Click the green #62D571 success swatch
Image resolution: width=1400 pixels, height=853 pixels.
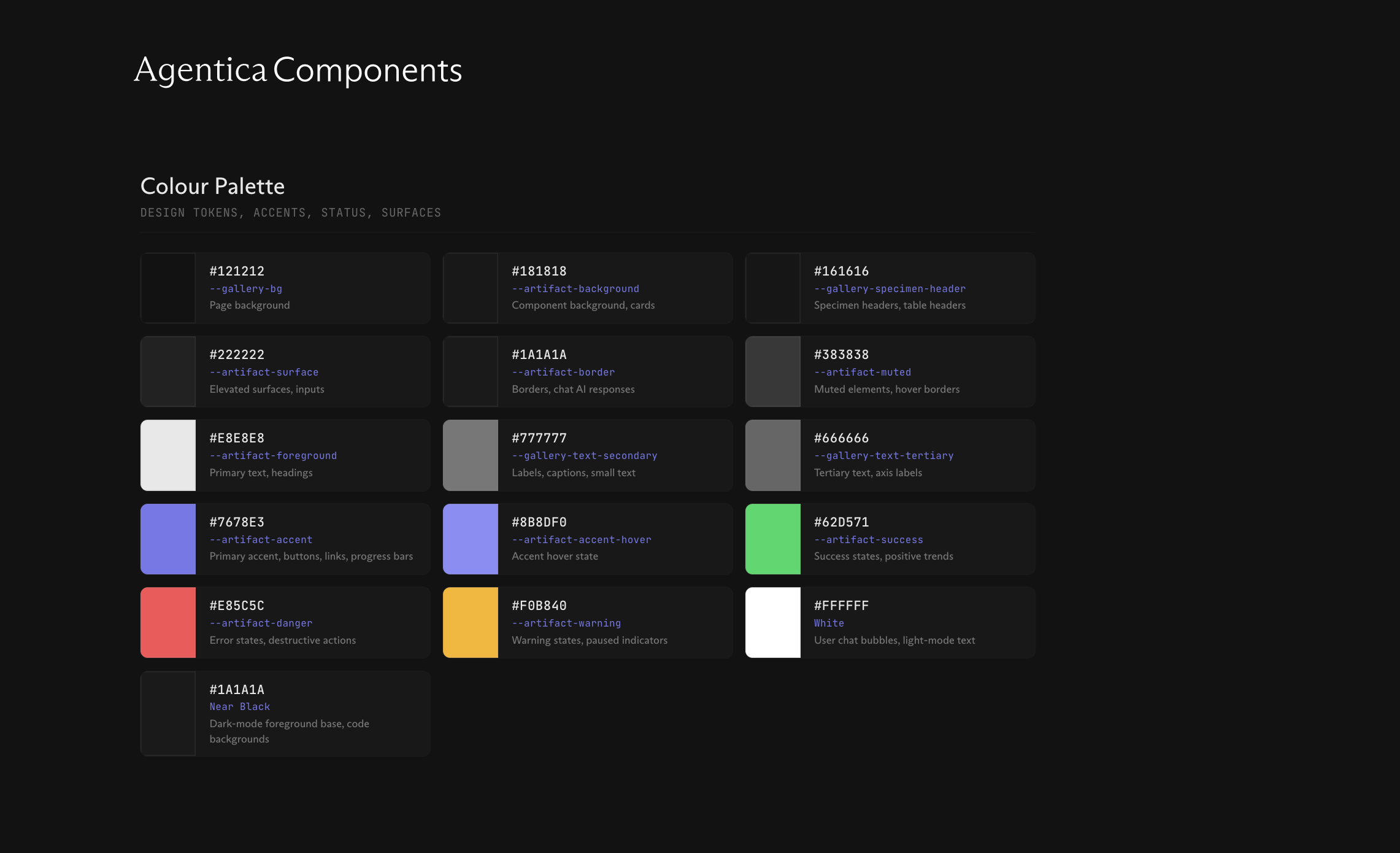pos(772,539)
